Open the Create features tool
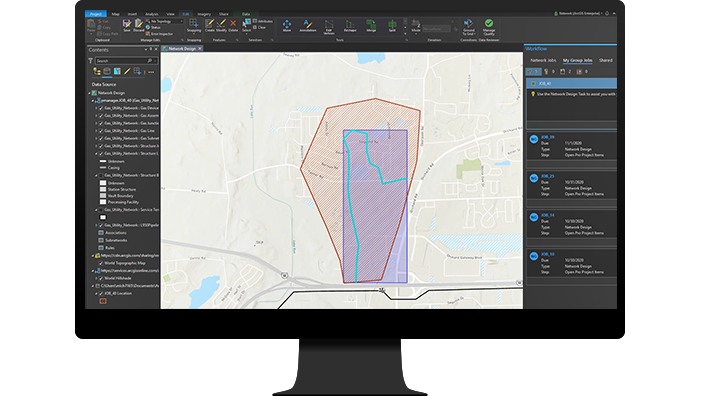 point(210,25)
